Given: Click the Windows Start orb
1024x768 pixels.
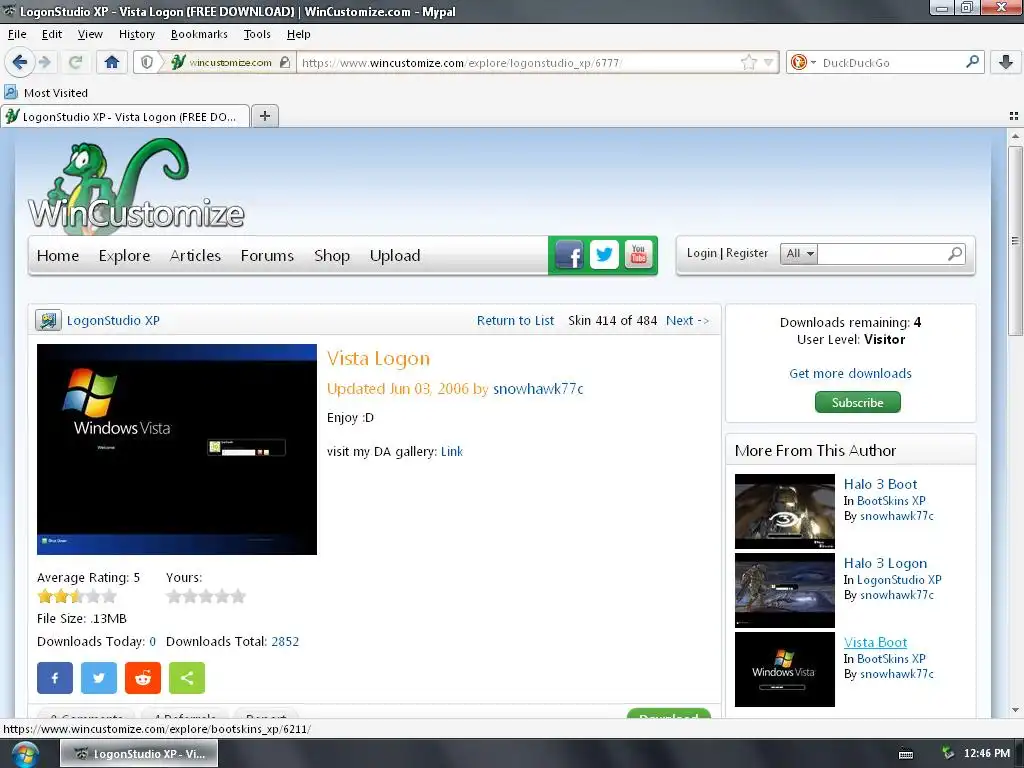Looking at the screenshot, I should [x=24, y=754].
